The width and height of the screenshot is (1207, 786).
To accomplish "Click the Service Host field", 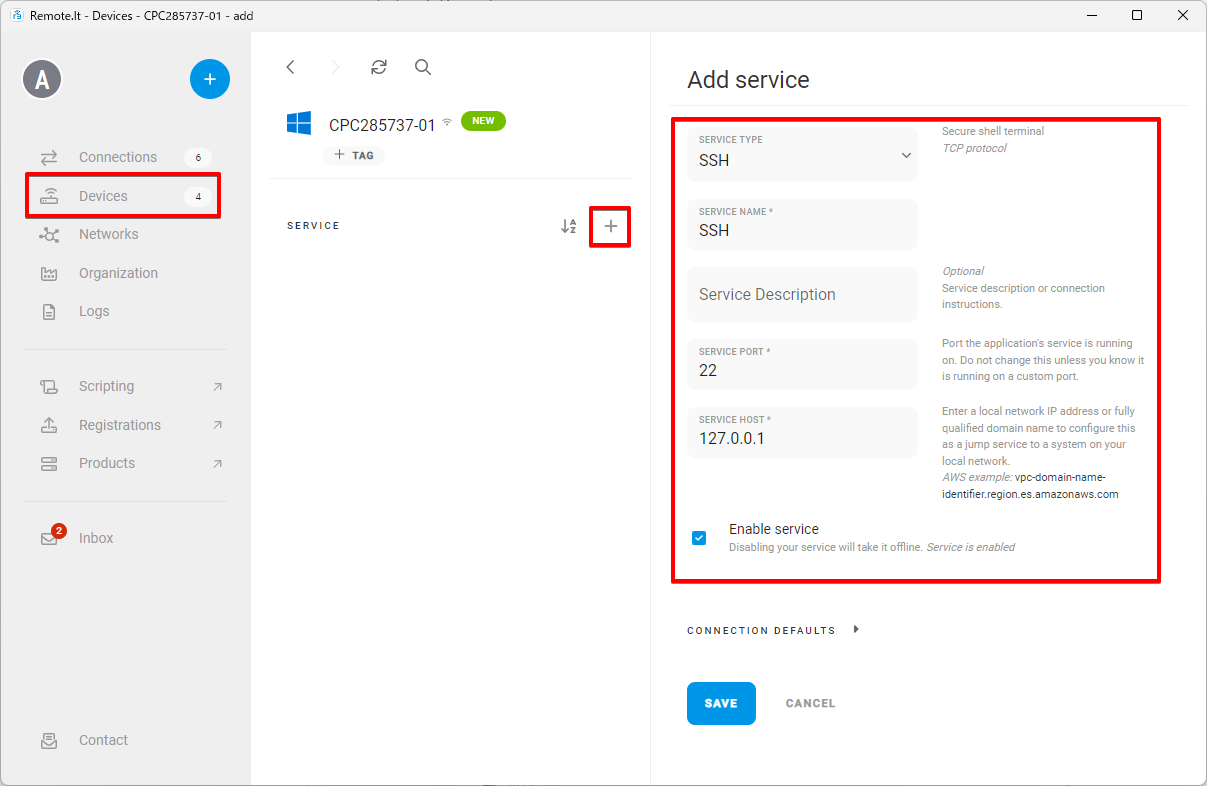I will (802, 432).
